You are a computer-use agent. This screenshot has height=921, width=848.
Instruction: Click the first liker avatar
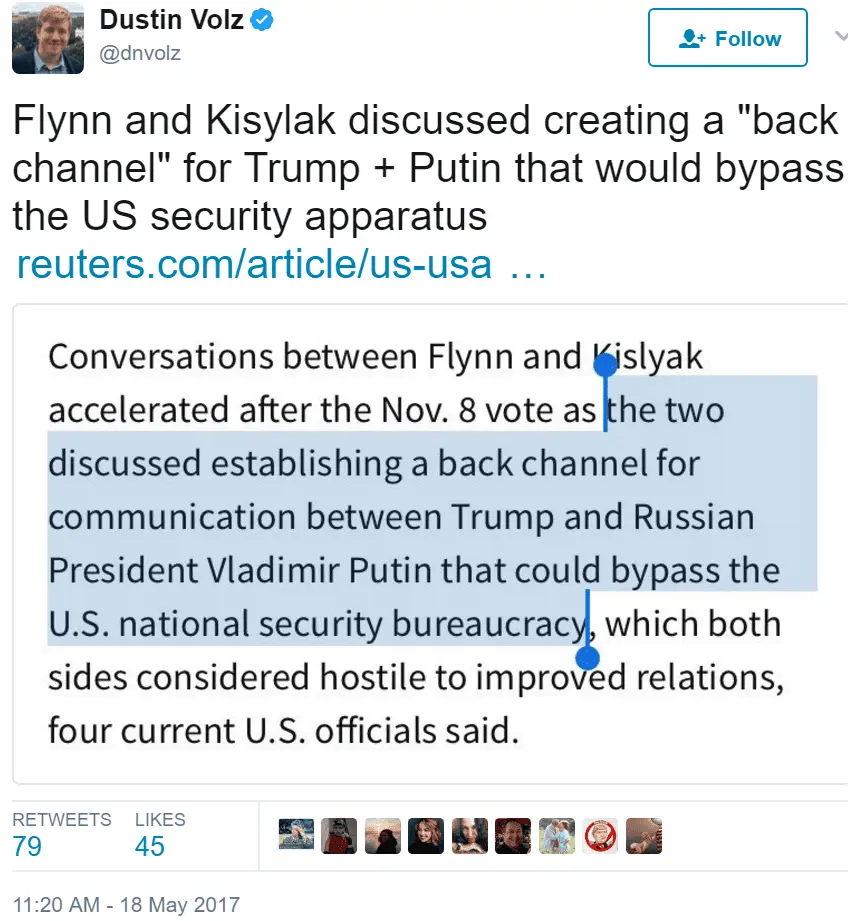point(297,836)
